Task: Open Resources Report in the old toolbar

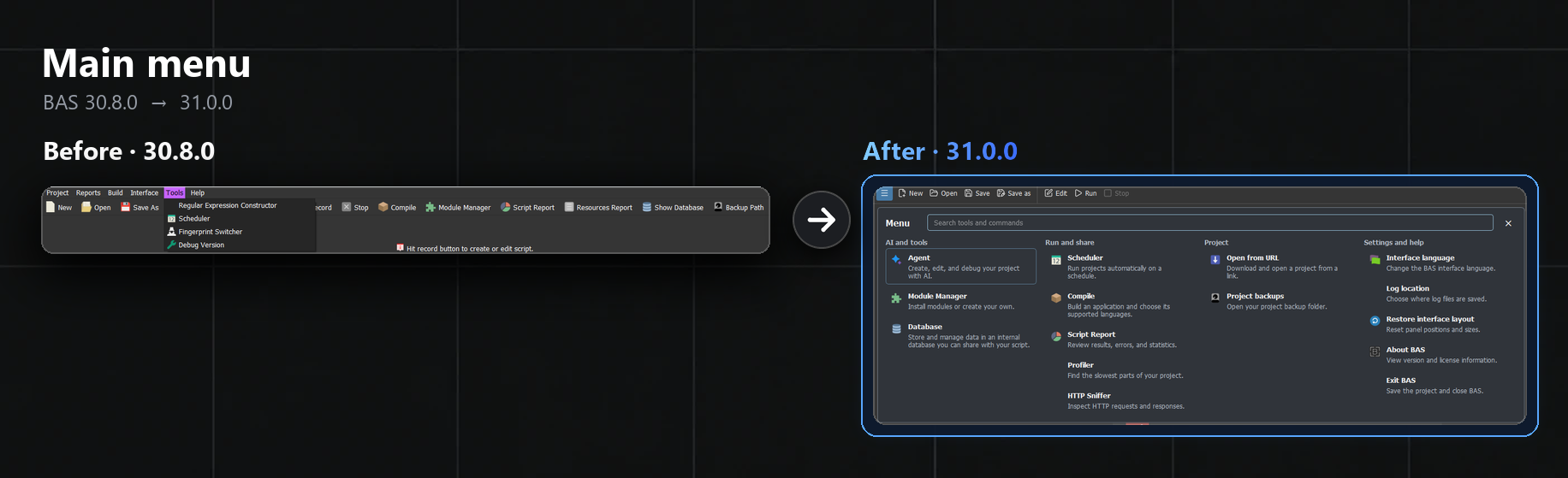Action: (598, 207)
